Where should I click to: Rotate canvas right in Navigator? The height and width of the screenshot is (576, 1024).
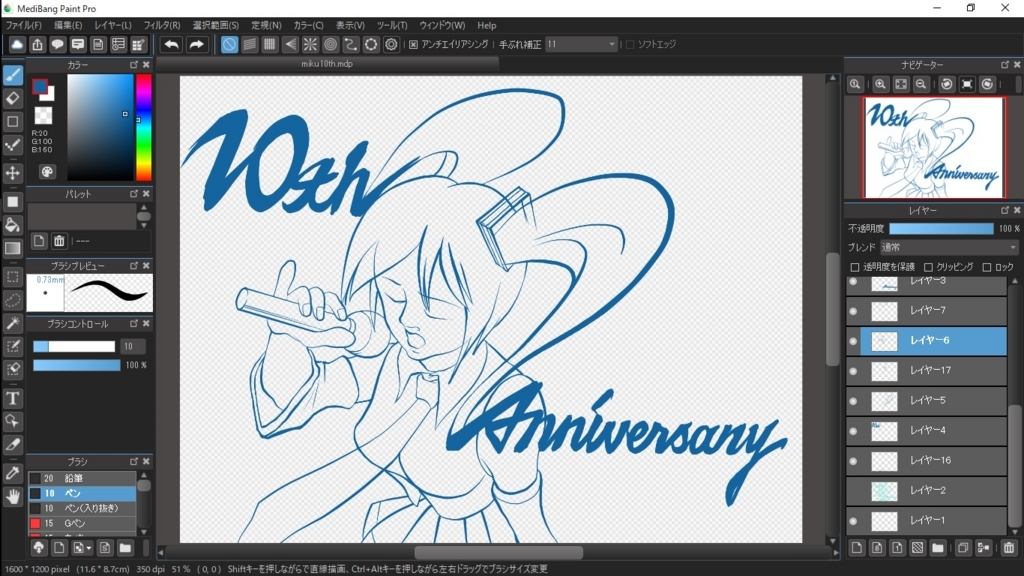pyautogui.click(x=987, y=84)
